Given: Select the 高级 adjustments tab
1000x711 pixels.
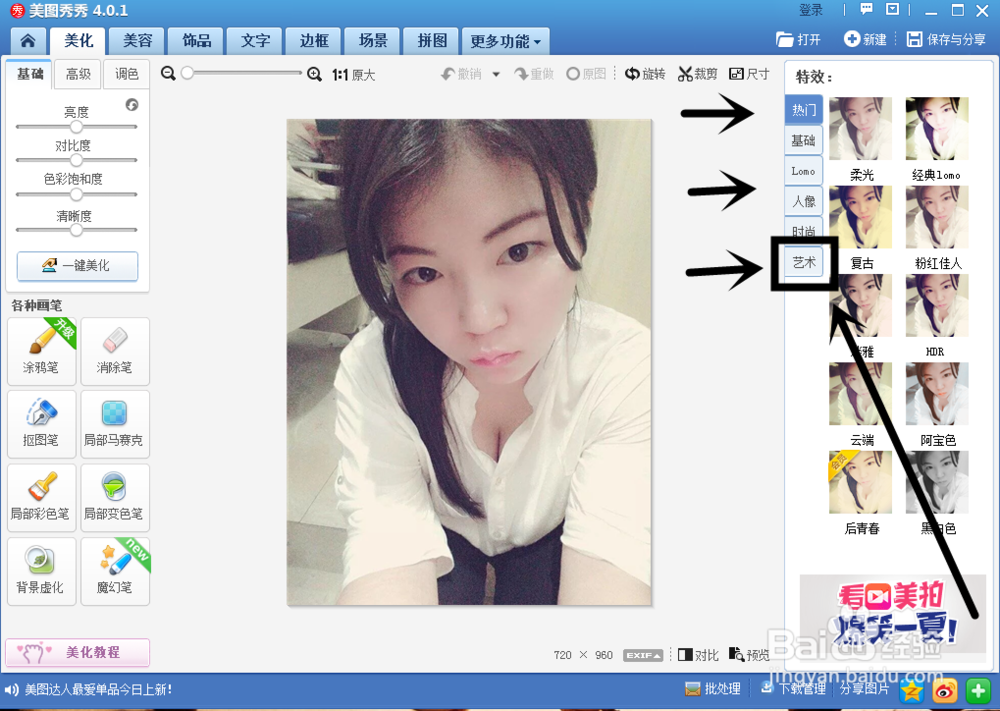Looking at the screenshot, I should pos(78,75).
